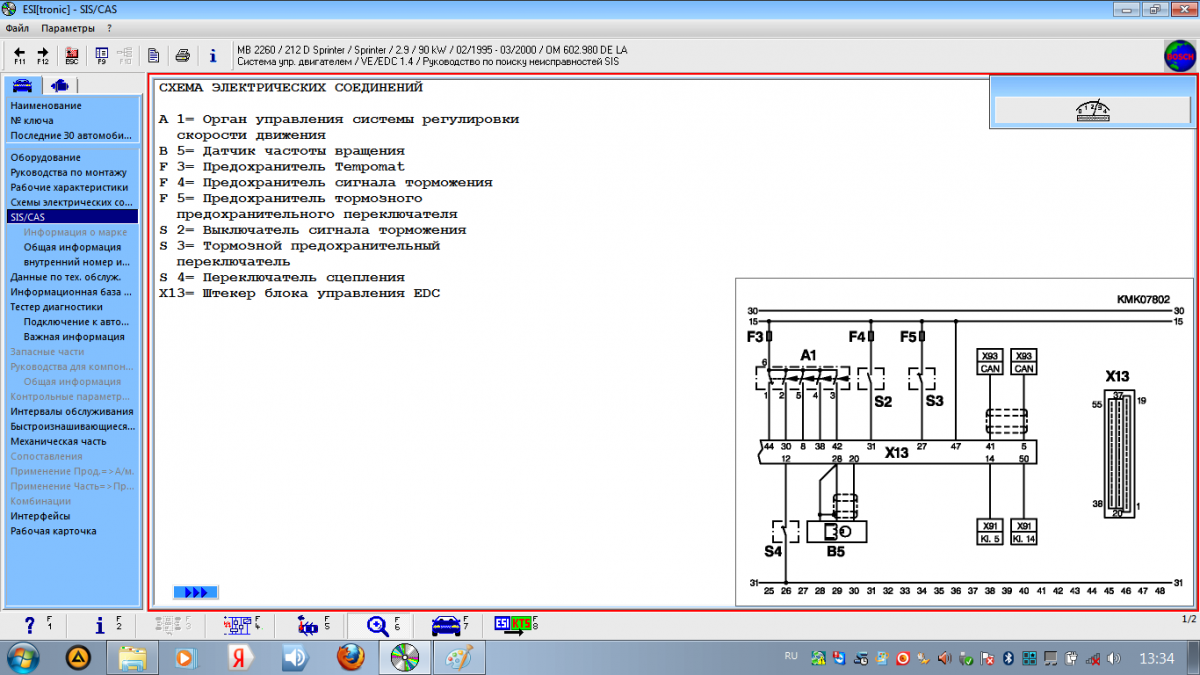Click the F9 toolbar icon
The width and height of the screenshot is (1200, 675).
pyautogui.click(x=101, y=54)
